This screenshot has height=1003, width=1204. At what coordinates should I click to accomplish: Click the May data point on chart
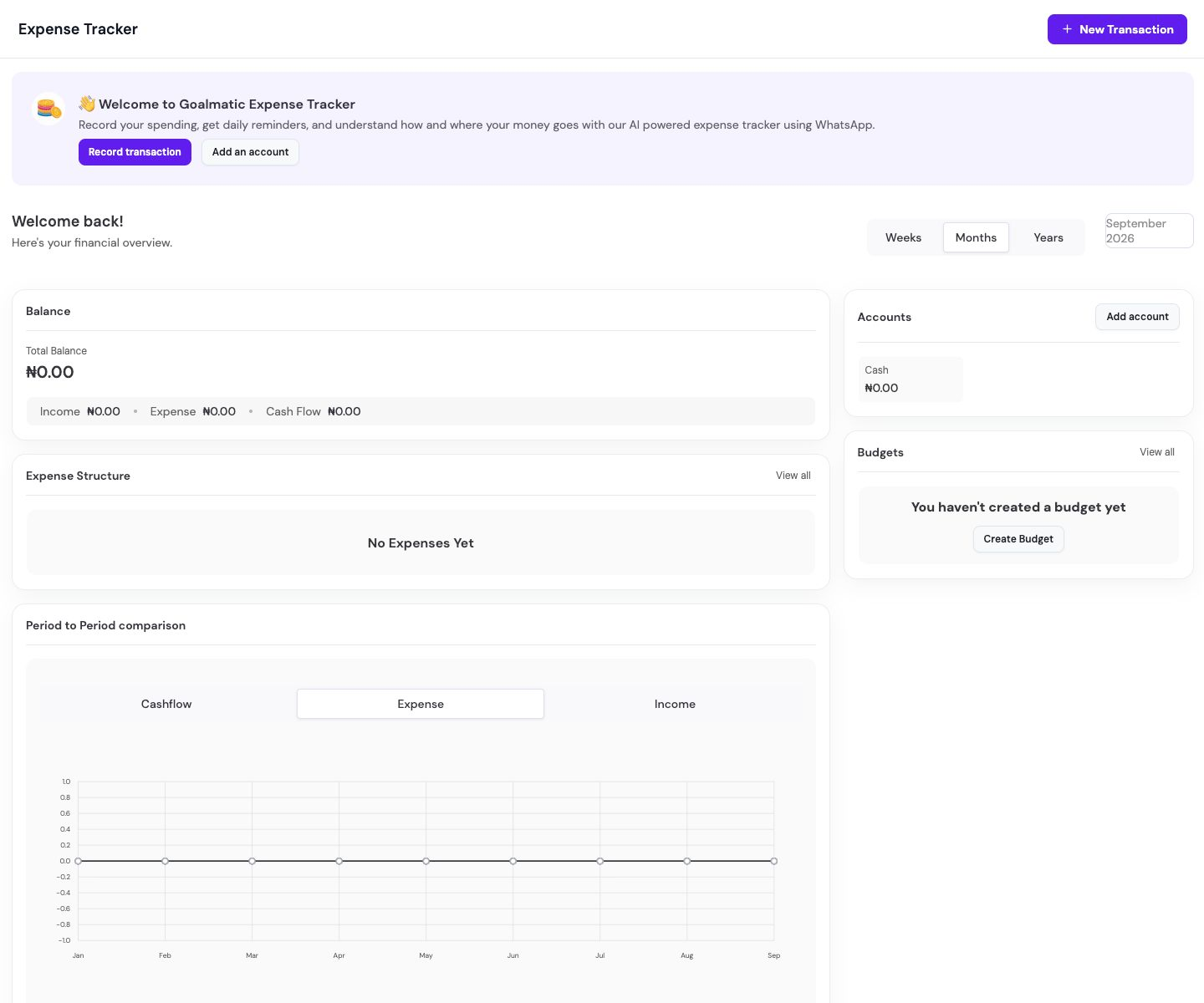pos(426,861)
